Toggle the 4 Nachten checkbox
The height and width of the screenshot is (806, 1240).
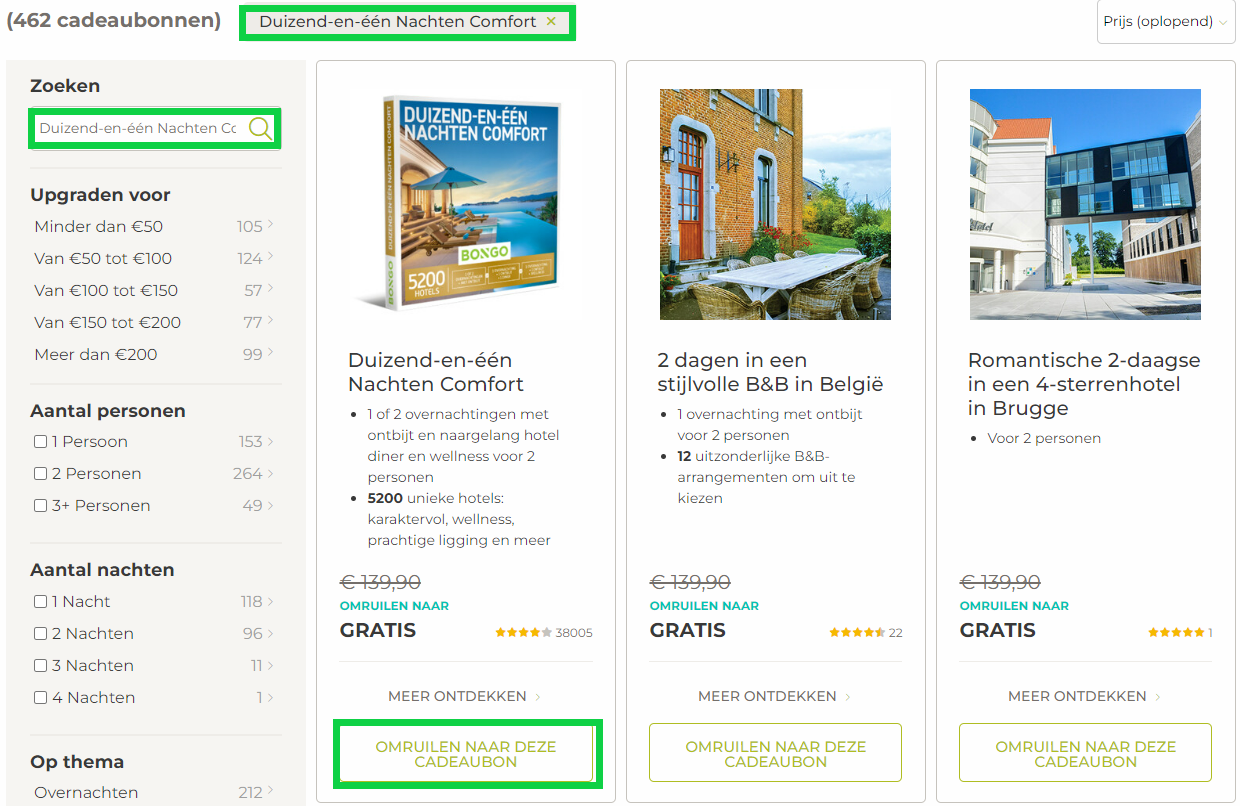41,698
